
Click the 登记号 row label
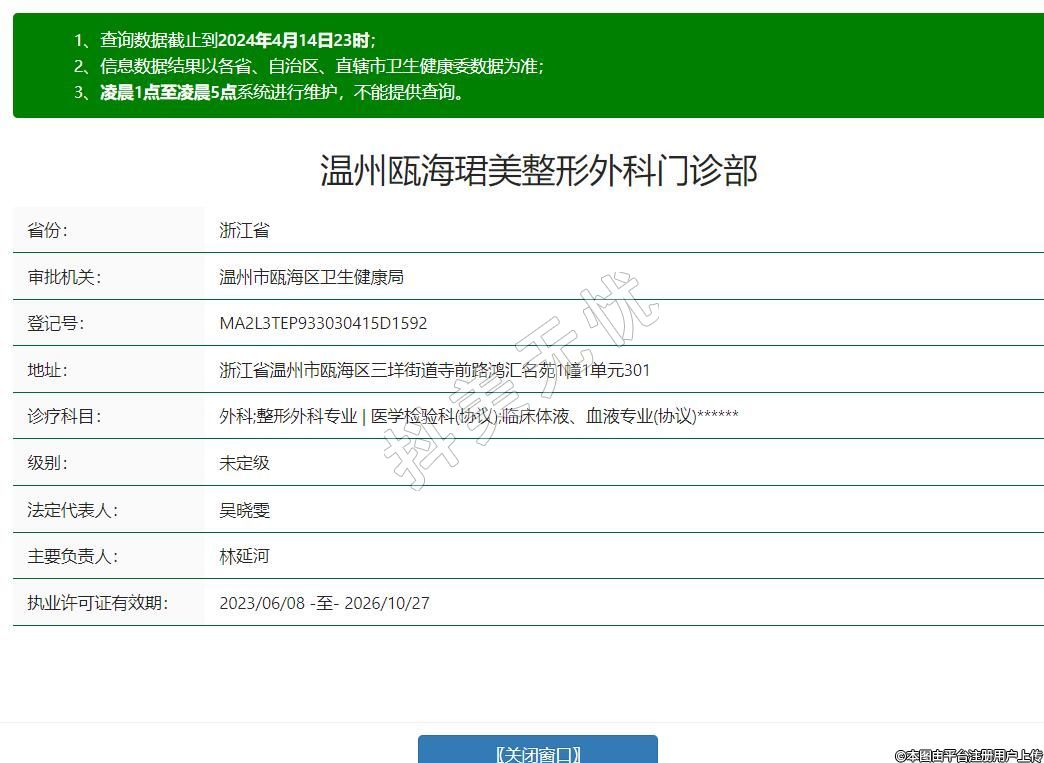pos(56,324)
